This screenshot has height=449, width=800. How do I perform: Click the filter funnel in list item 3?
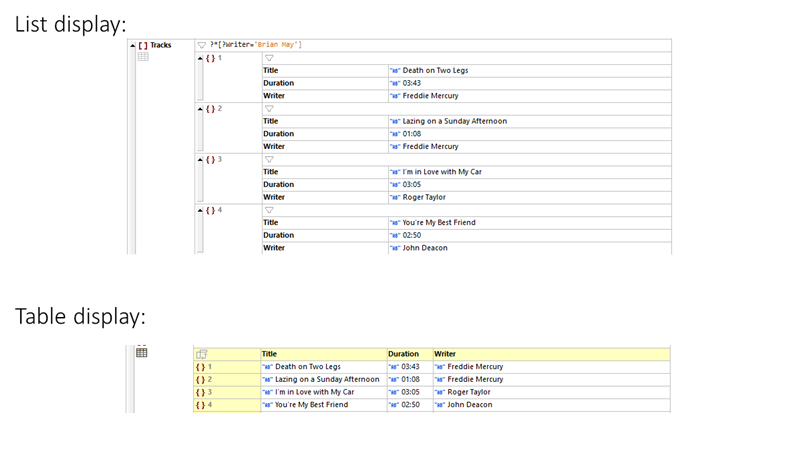(x=269, y=159)
